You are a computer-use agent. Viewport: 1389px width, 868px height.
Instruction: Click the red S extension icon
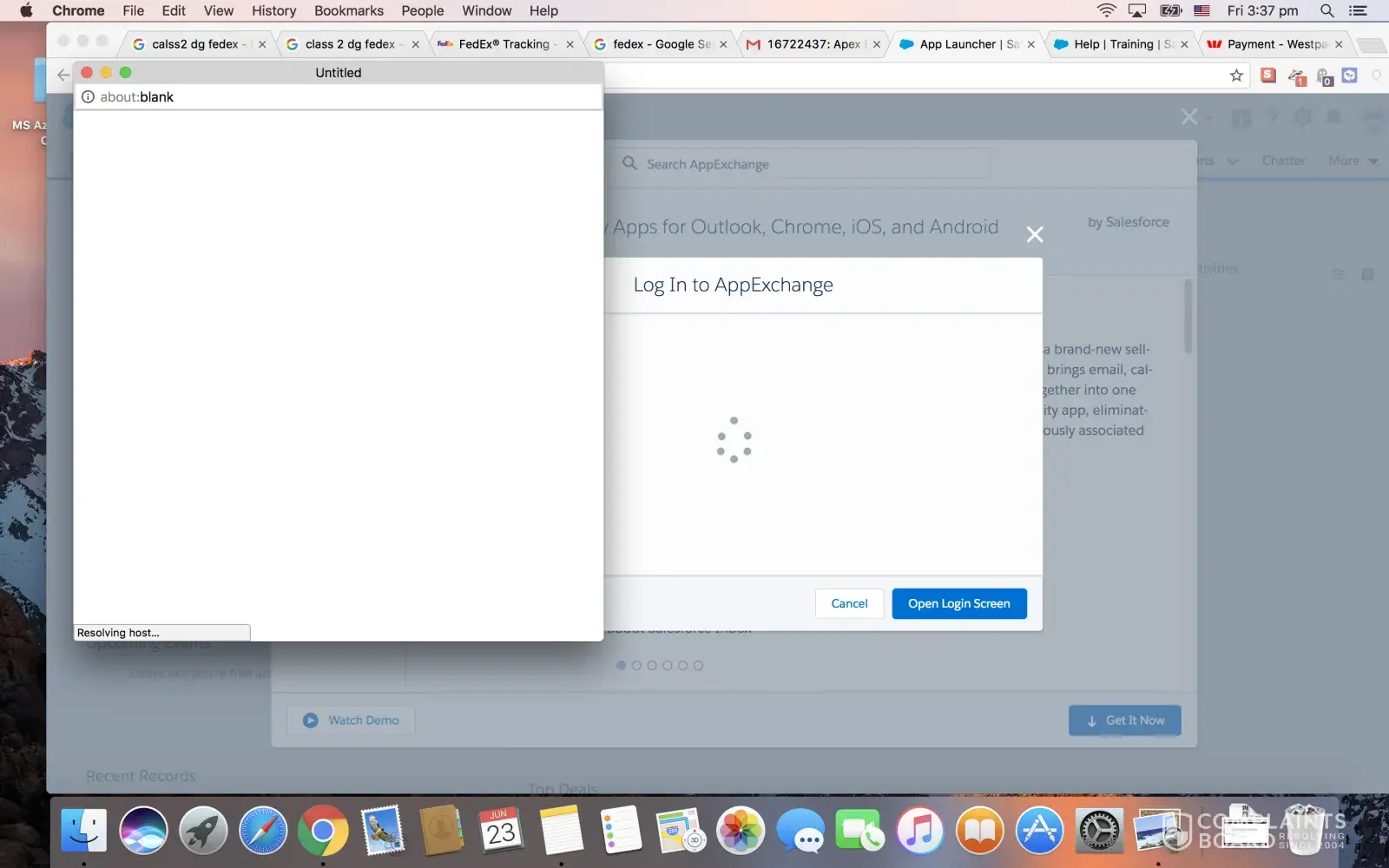click(x=1268, y=76)
